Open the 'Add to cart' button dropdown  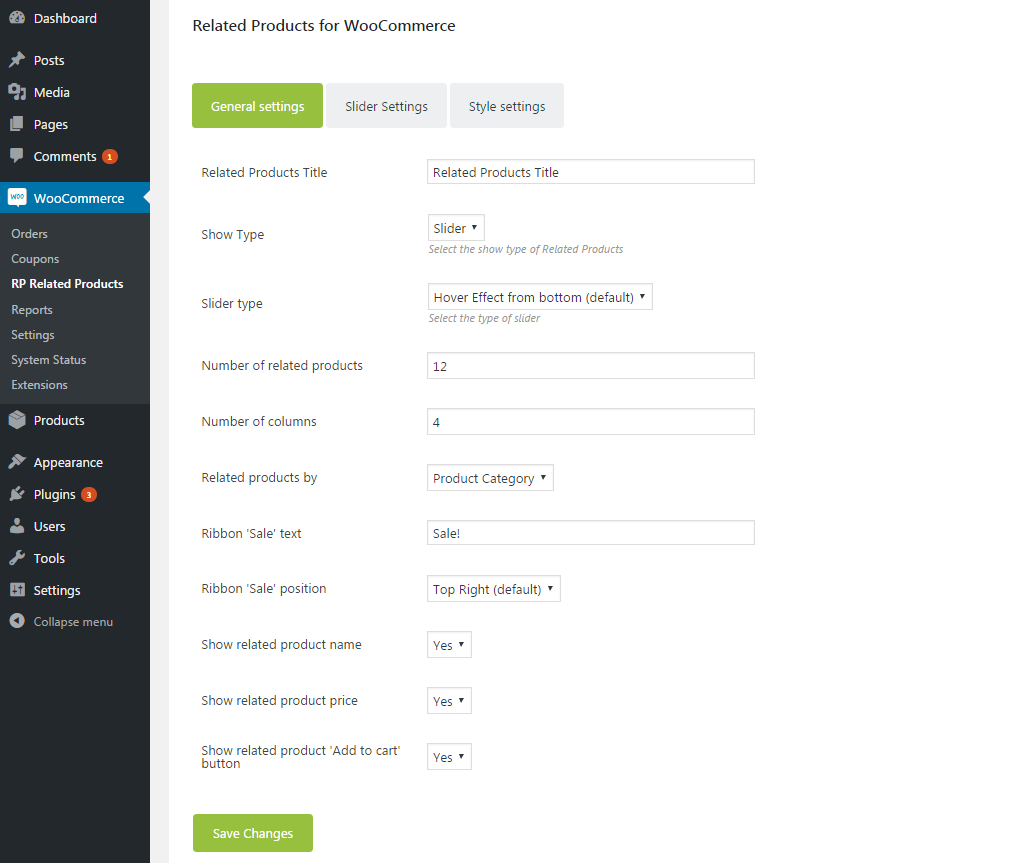coord(449,756)
